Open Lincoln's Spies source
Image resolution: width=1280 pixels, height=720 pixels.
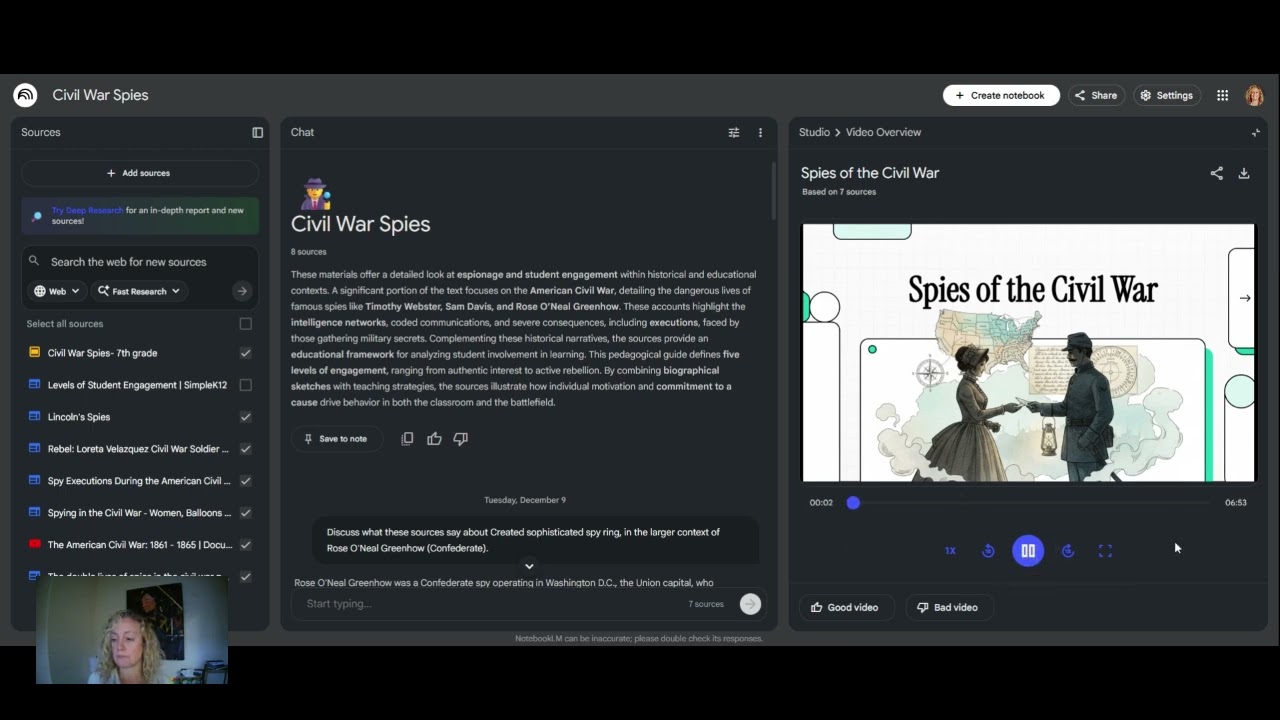point(79,417)
